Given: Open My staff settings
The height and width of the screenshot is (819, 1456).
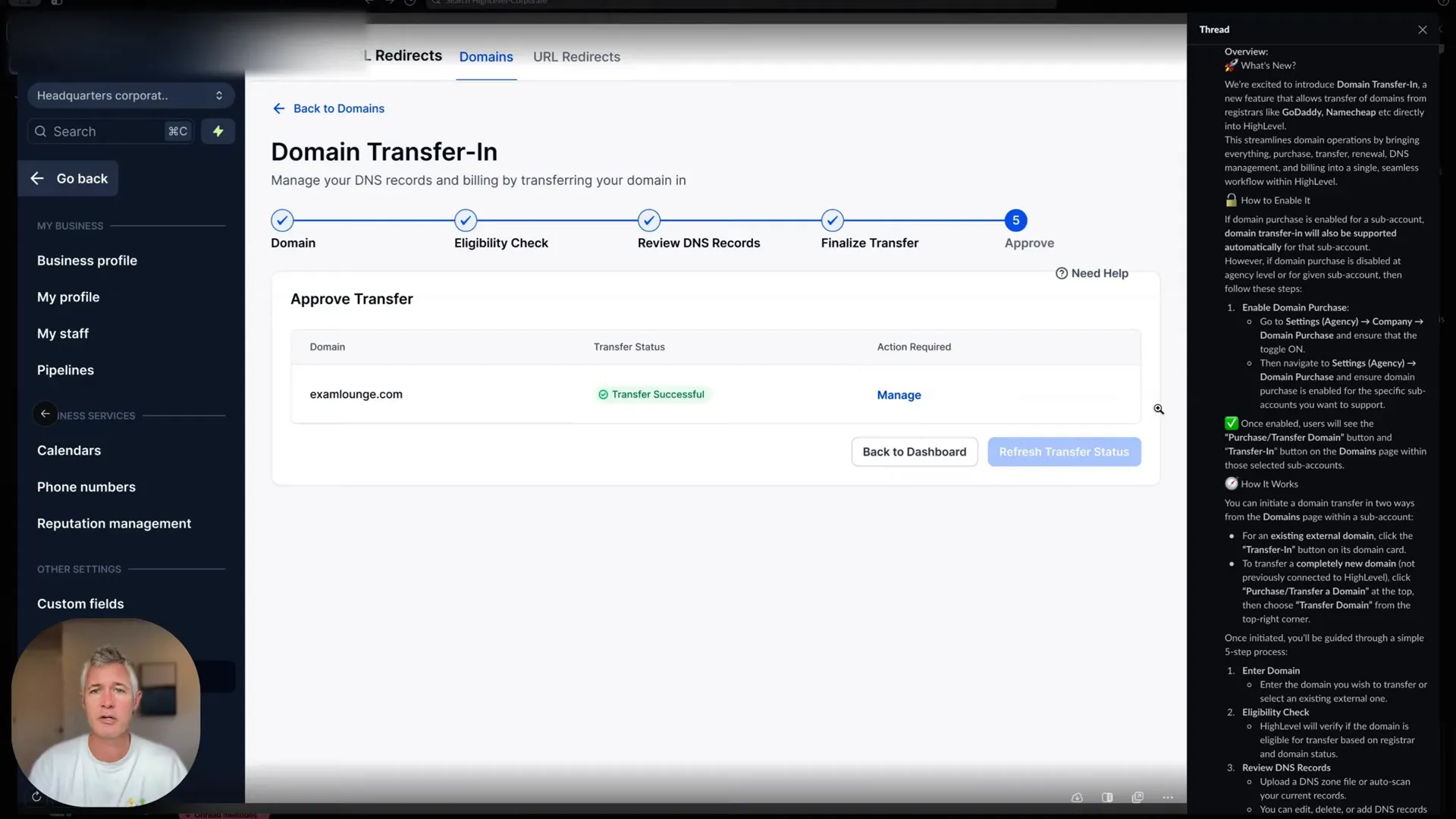Looking at the screenshot, I should click(63, 334).
